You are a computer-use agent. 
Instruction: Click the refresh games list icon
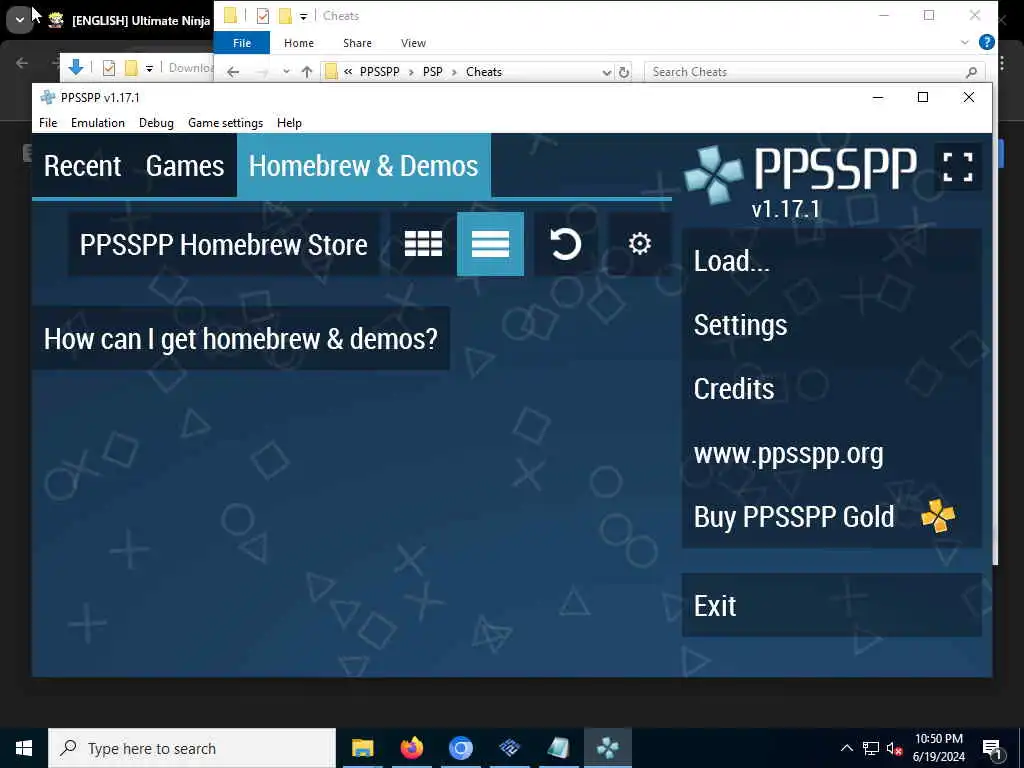tap(565, 244)
